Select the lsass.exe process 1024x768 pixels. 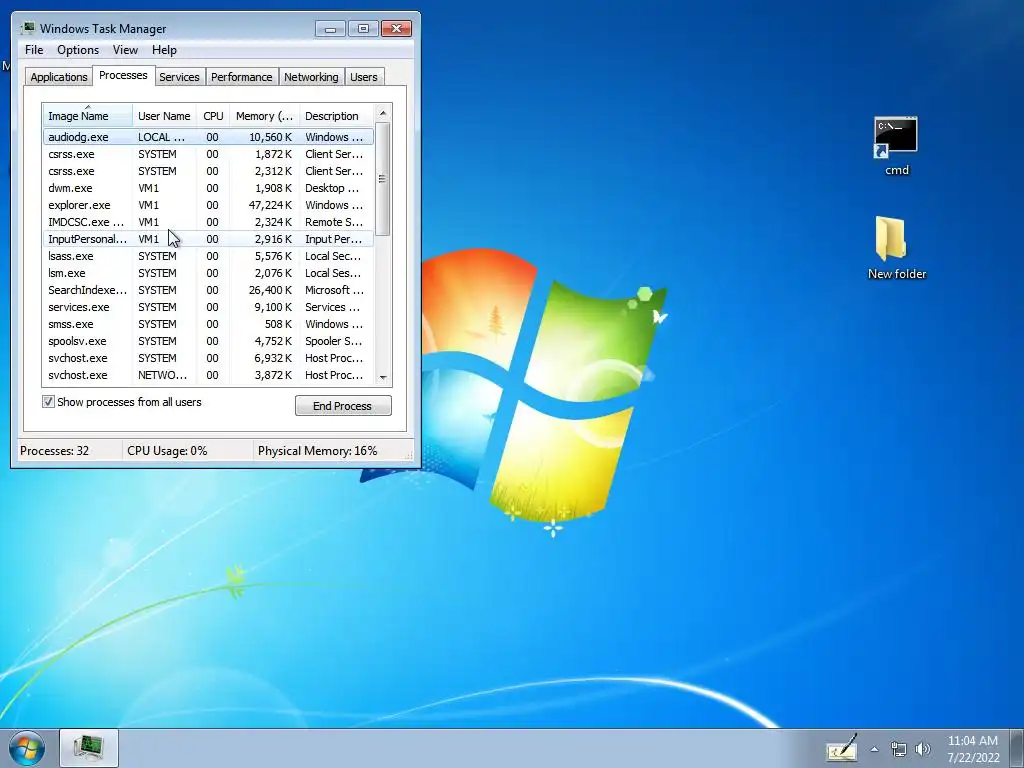click(x=208, y=255)
